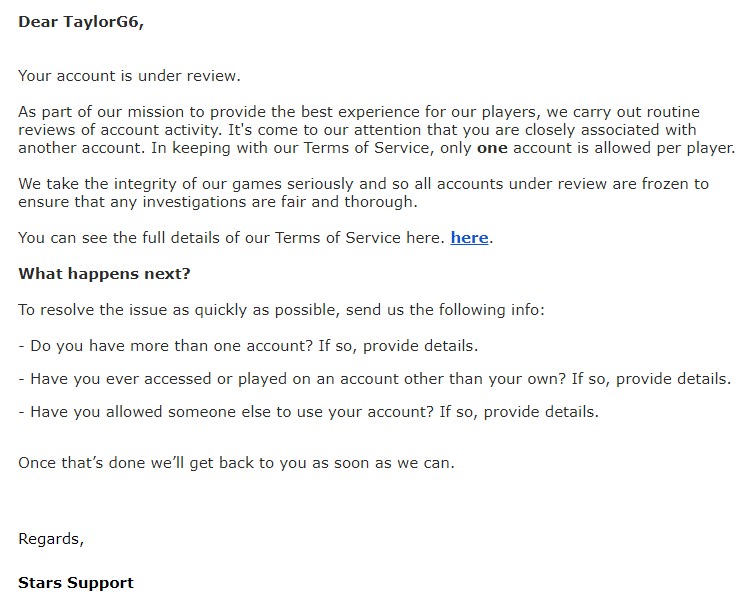Click "Your account is under review" line

129,76
